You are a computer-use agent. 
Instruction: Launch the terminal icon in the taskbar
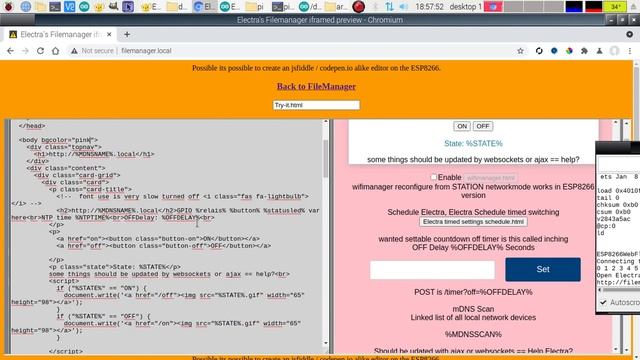55,6
